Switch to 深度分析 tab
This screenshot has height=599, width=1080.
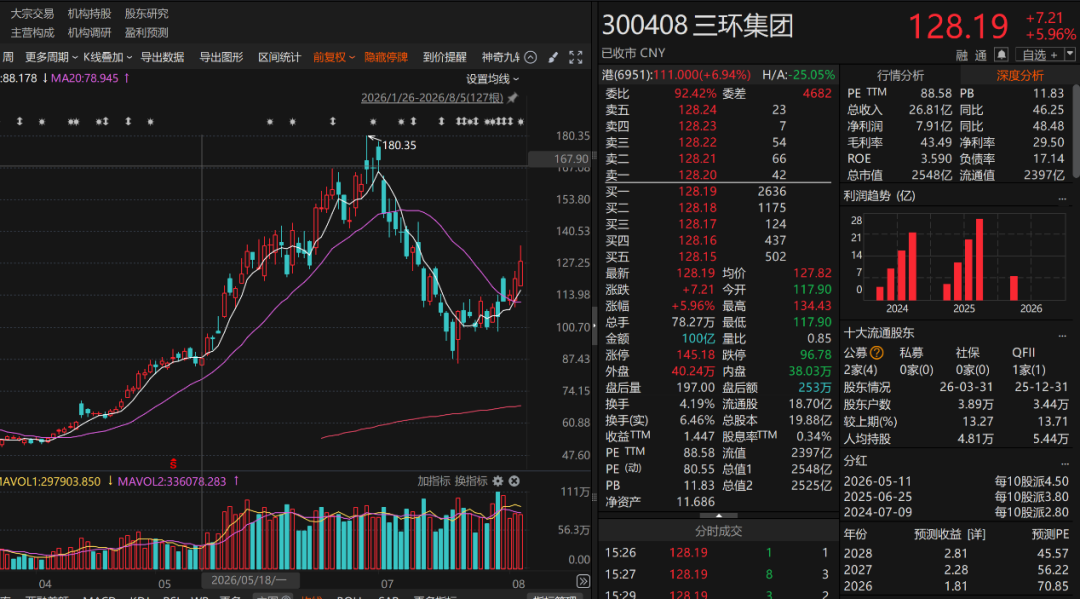tap(1019, 76)
